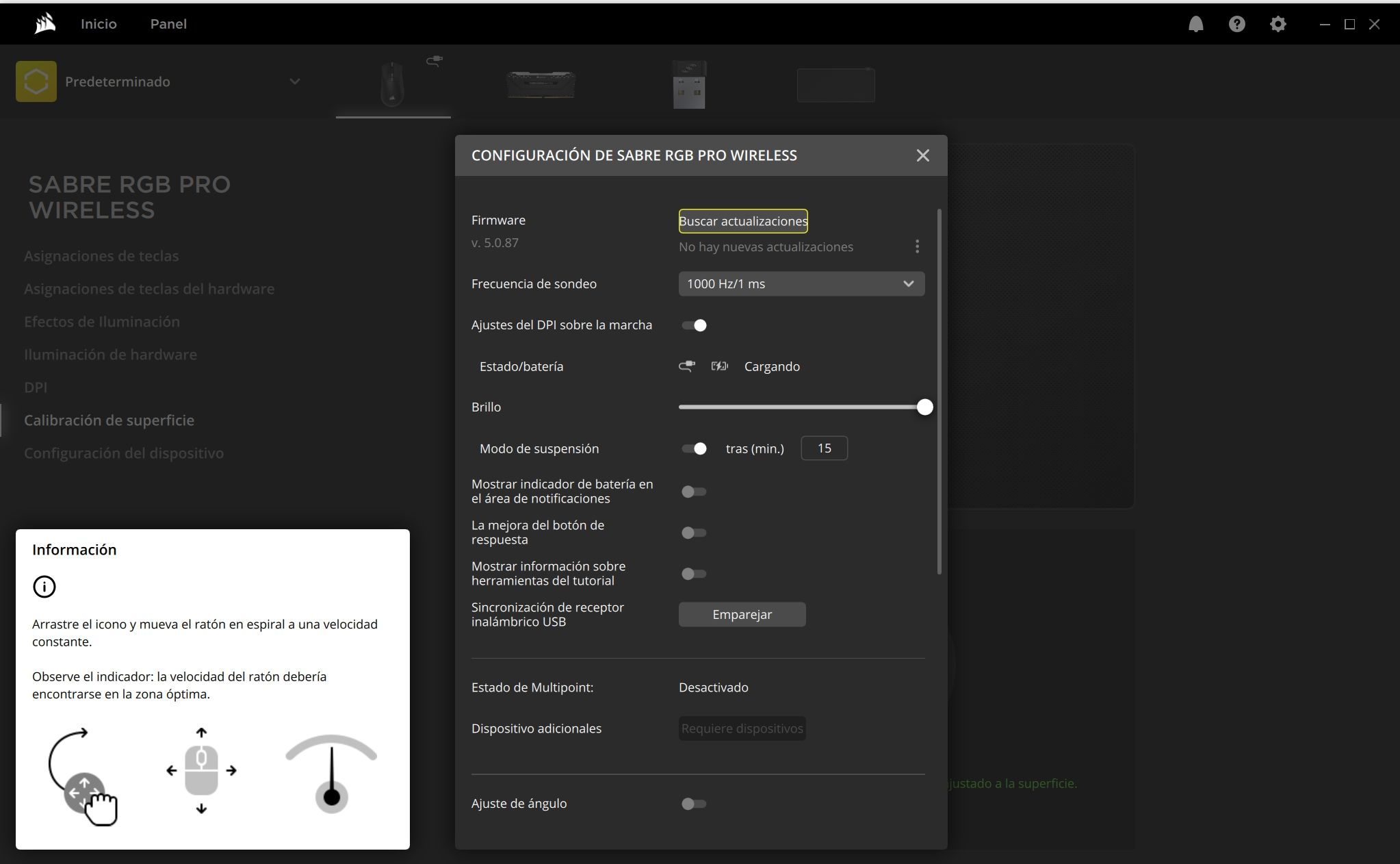Screen dimensions: 1400x864
Task: Select Calibración de superficie section
Action: click(109, 420)
